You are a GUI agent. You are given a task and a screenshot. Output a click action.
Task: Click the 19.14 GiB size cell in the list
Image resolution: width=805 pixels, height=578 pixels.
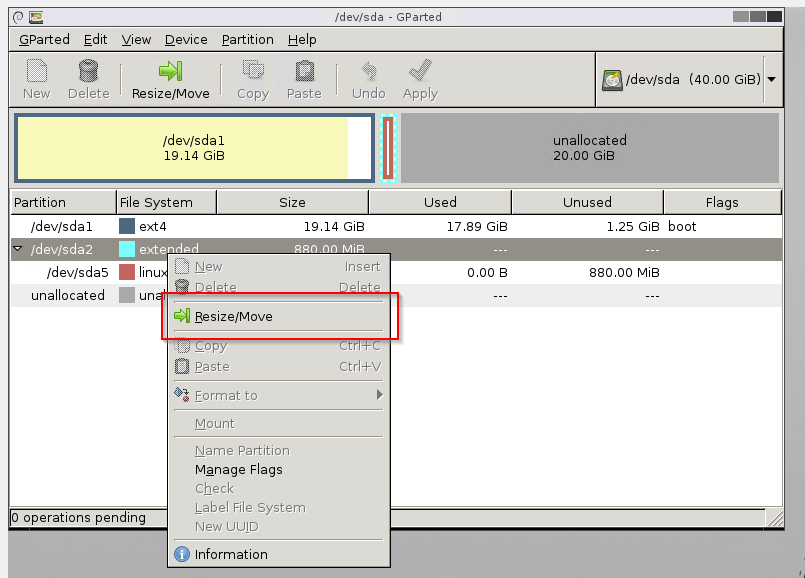pyautogui.click(x=334, y=226)
